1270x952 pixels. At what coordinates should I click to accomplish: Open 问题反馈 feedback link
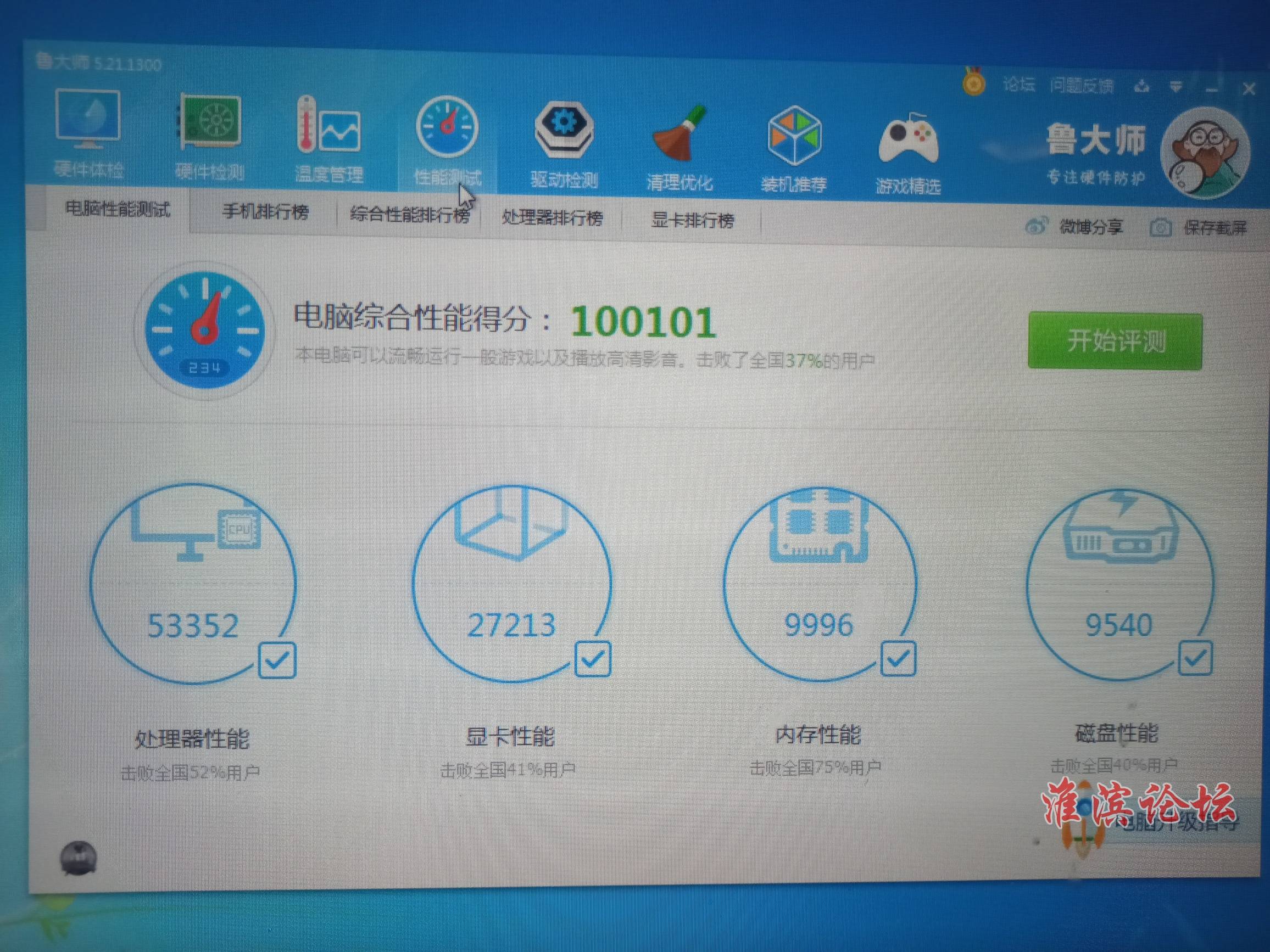click(x=1082, y=86)
